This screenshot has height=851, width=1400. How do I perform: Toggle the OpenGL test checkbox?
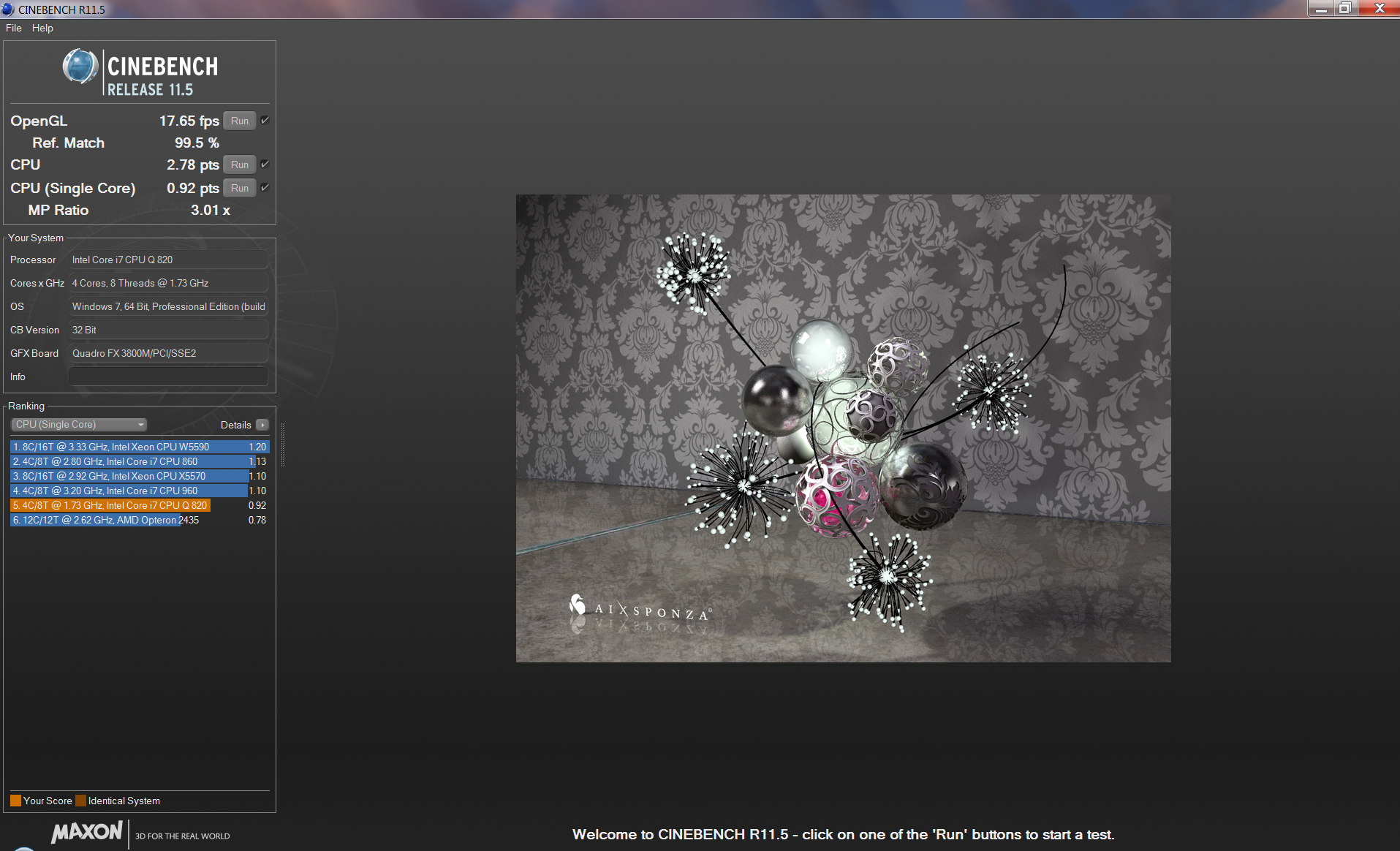click(265, 121)
